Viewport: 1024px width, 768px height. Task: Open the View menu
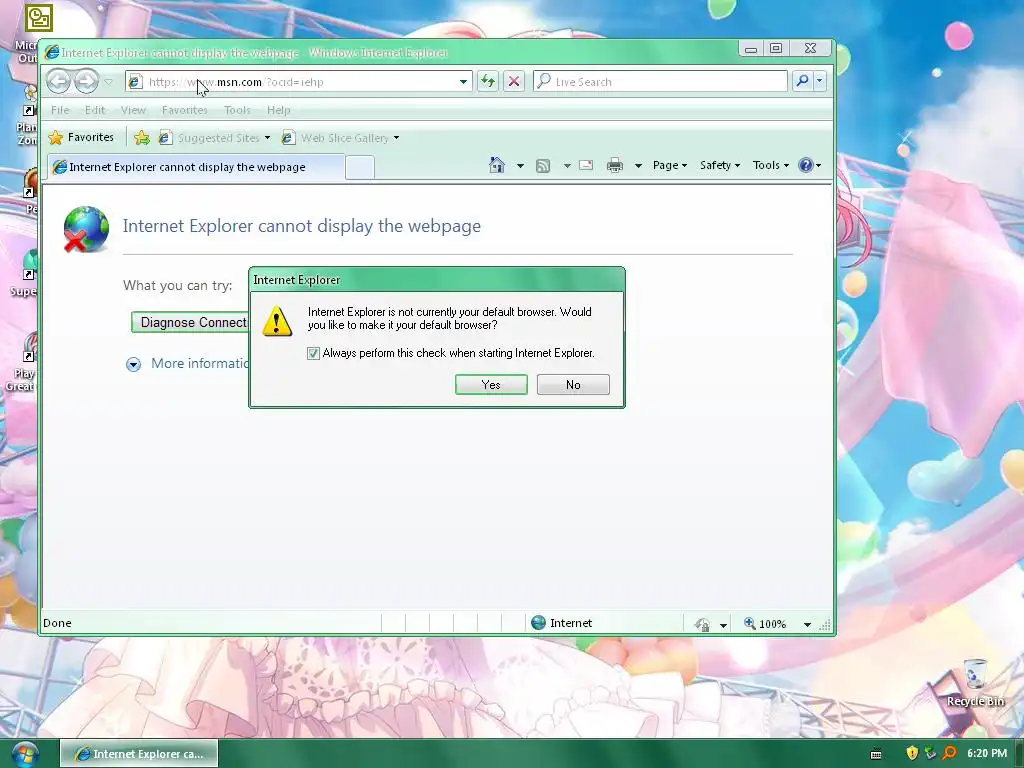(x=133, y=110)
